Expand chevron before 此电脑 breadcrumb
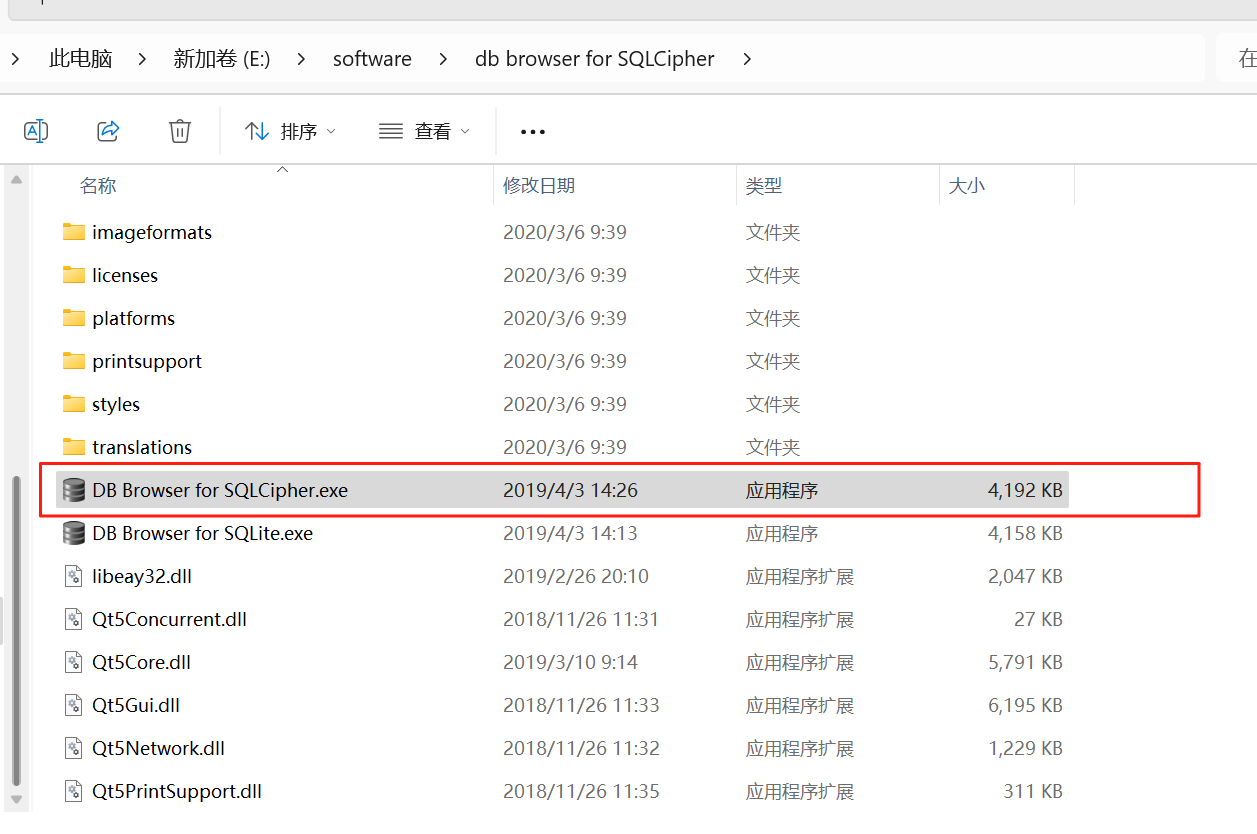This screenshot has height=834, width=1257. coord(16,59)
